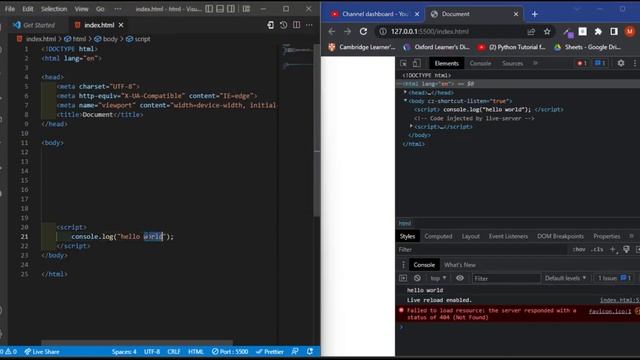Open Cambridge Learner's bookmark
Image resolution: width=640 pixels, height=360 pixels.
pyautogui.click(x=362, y=47)
